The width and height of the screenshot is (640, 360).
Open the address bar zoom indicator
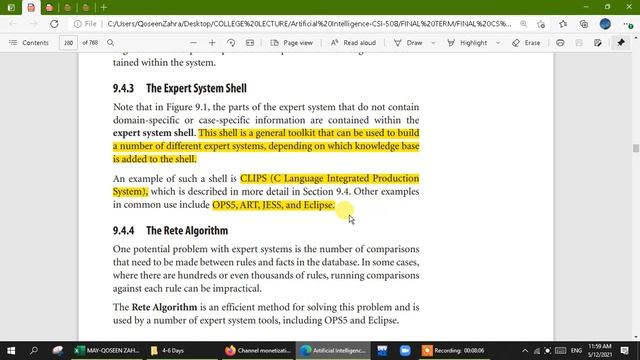click(x=523, y=24)
